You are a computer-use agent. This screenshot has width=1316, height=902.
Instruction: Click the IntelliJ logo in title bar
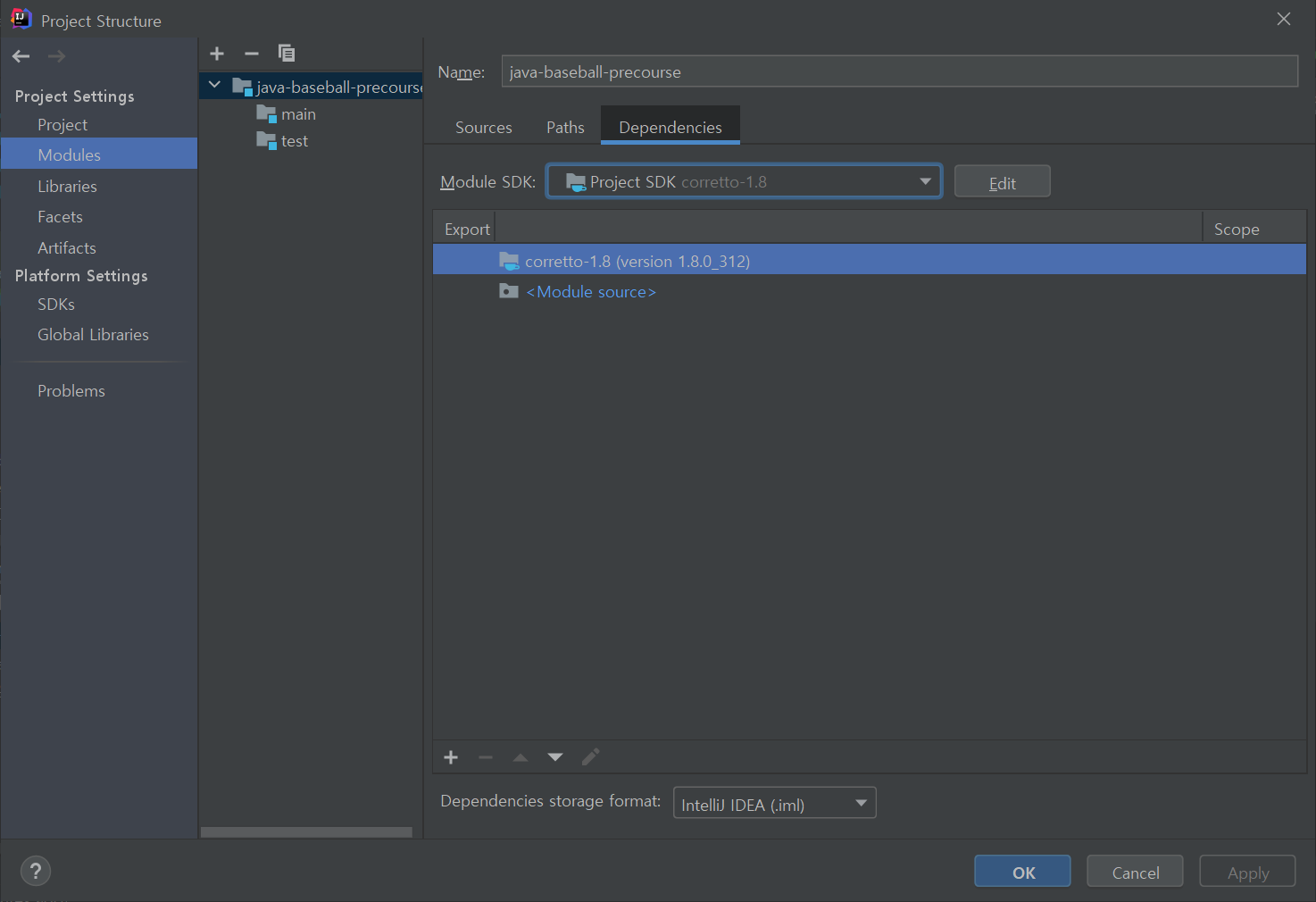click(21, 19)
